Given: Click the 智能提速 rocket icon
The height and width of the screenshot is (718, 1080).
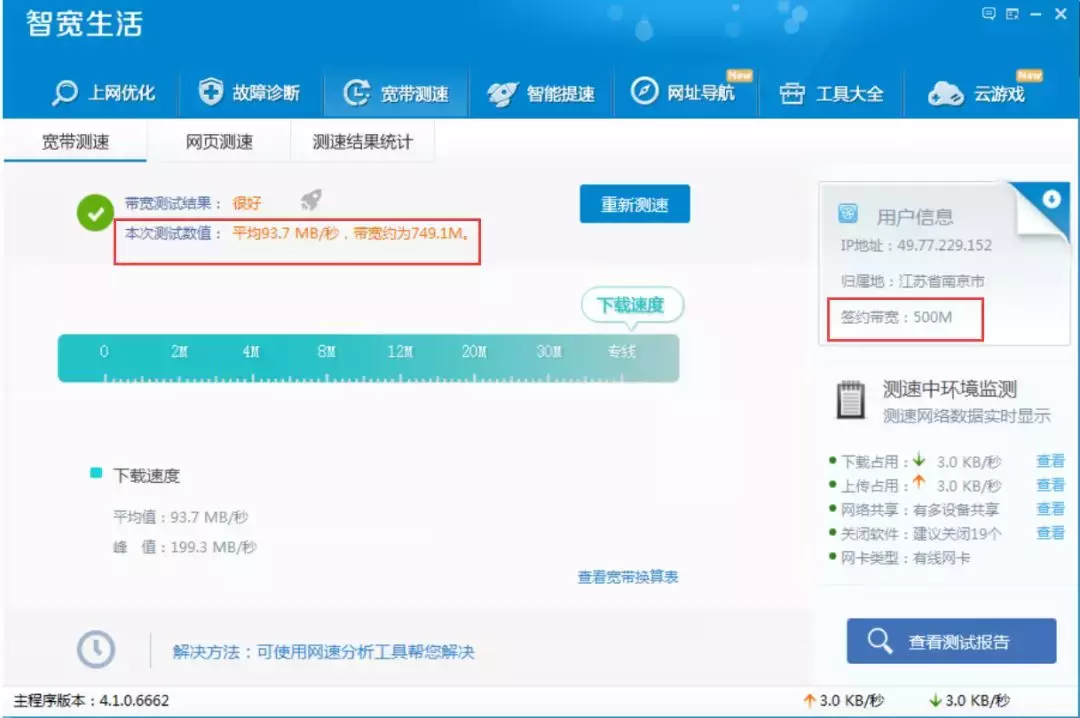Looking at the screenshot, I should (x=504, y=91).
